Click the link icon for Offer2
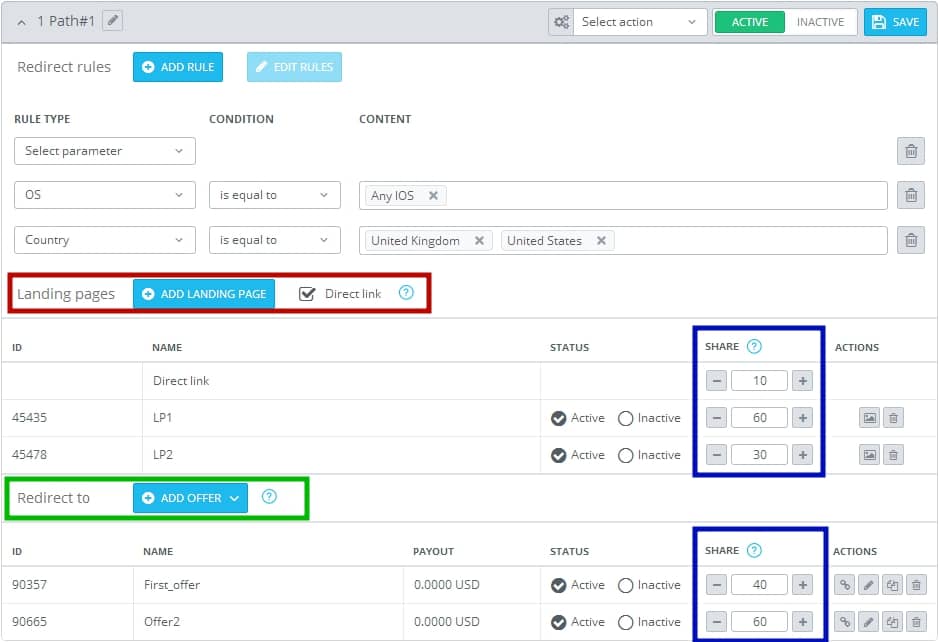The width and height of the screenshot is (939, 642). click(x=844, y=622)
